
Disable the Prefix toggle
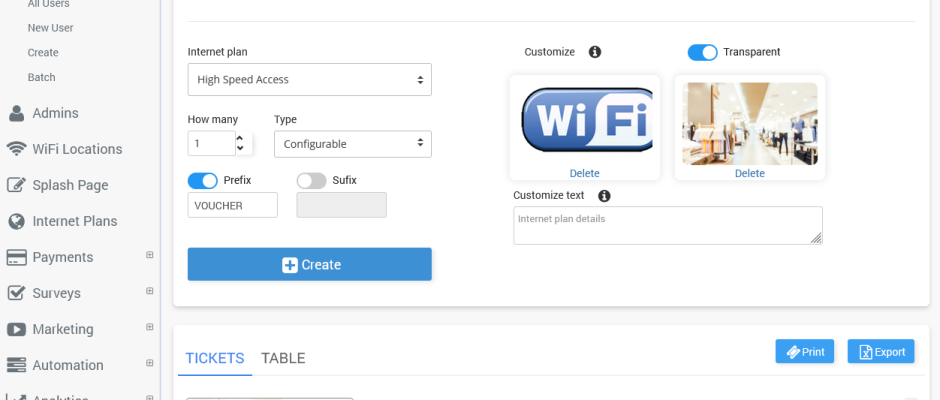(x=203, y=181)
